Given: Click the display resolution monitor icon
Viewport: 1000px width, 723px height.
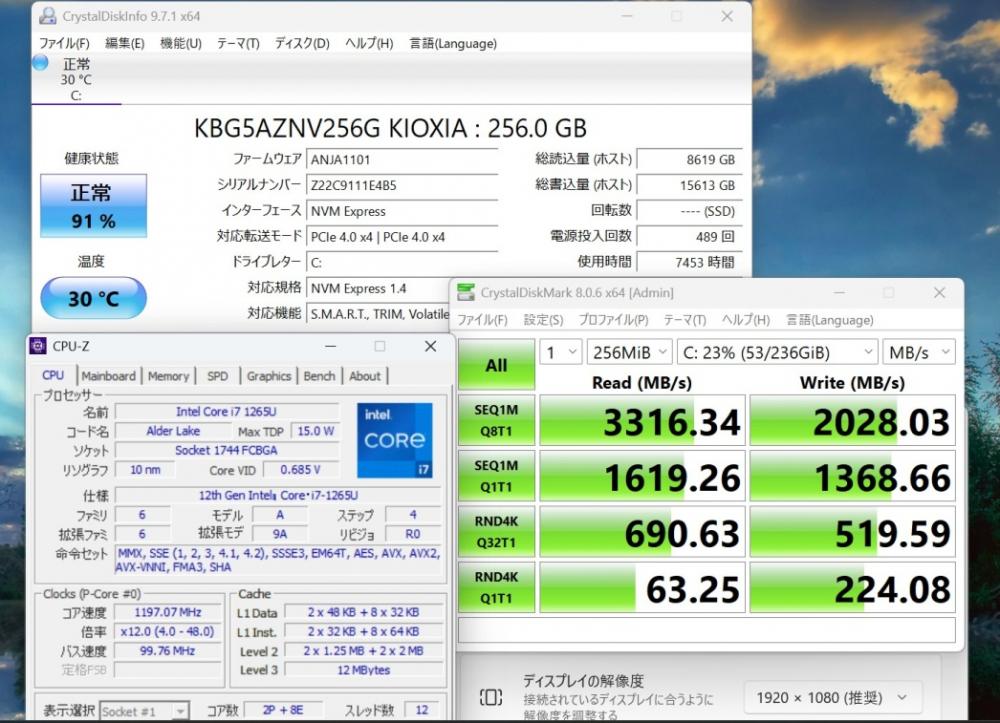Looking at the screenshot, I should [490, 697].
